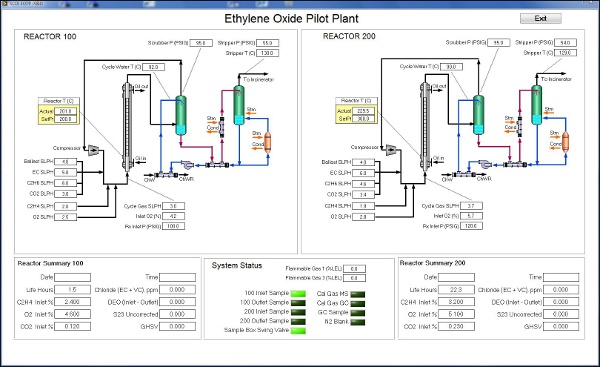Select the Reactor 200 compressor icon
Screen dimensions: 600x367
[x=391, y=149]
